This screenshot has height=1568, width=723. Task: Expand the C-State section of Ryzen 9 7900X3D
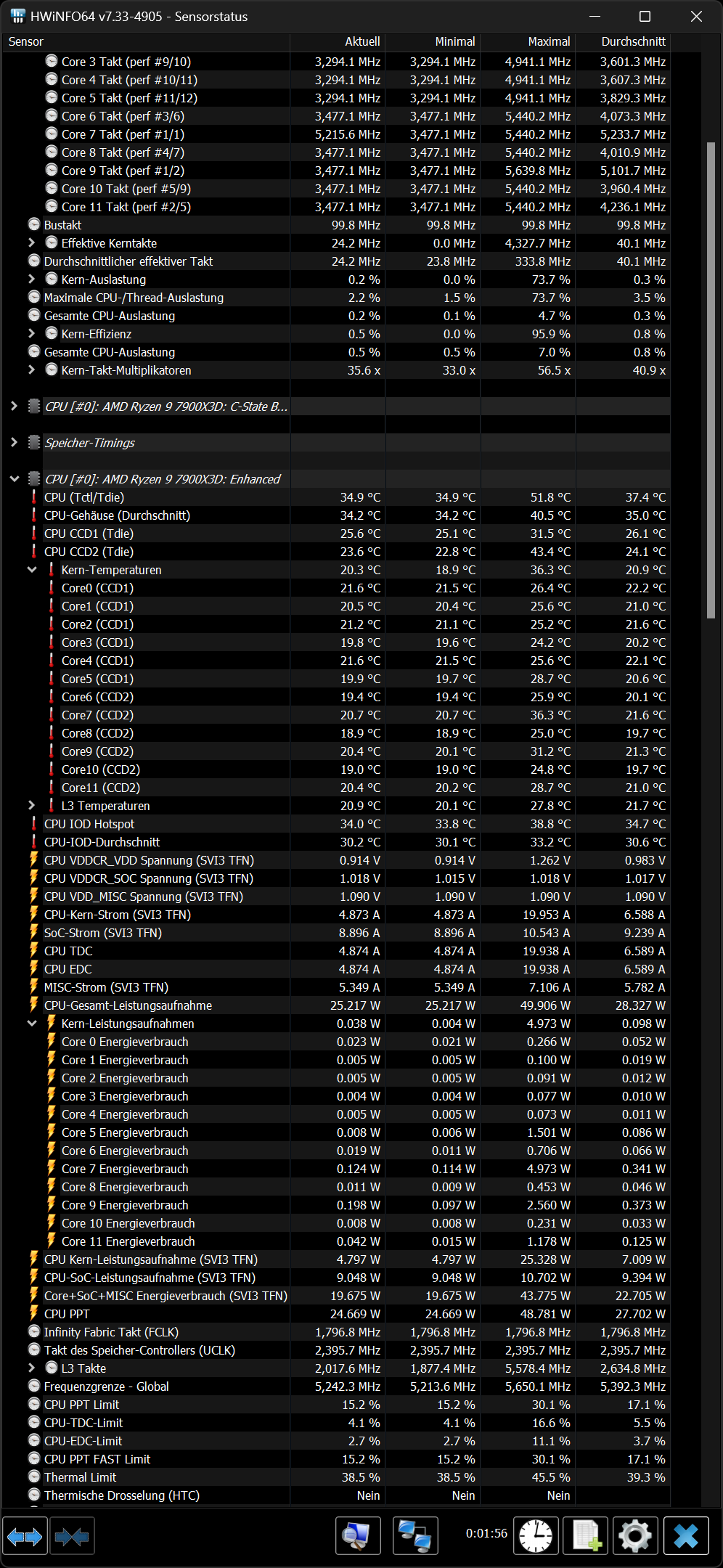point(14,406)
